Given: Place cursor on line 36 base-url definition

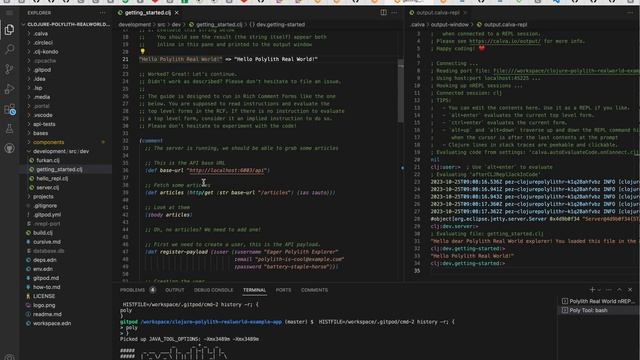Looking at the screenshot, I should click(207, 170).
